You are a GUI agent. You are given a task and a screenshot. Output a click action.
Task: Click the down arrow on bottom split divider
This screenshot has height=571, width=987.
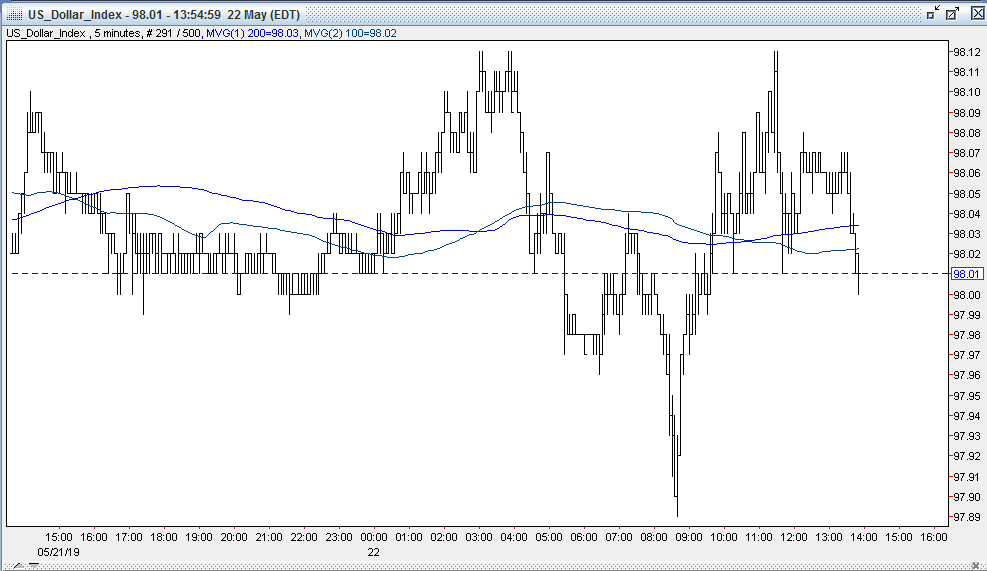(x=33, y=566)
